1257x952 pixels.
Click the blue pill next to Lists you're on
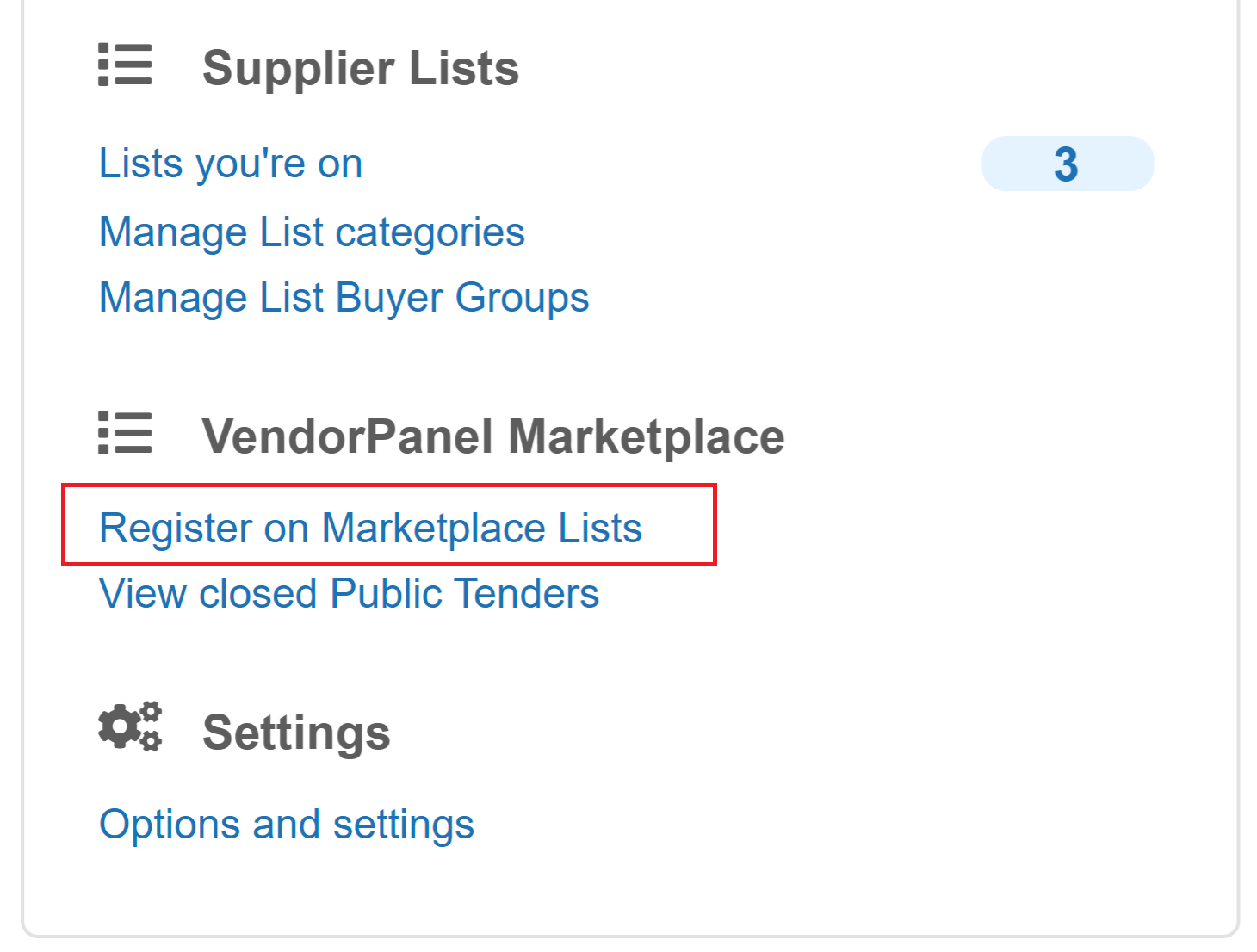pyautogui.click(x=1067, y=164)
